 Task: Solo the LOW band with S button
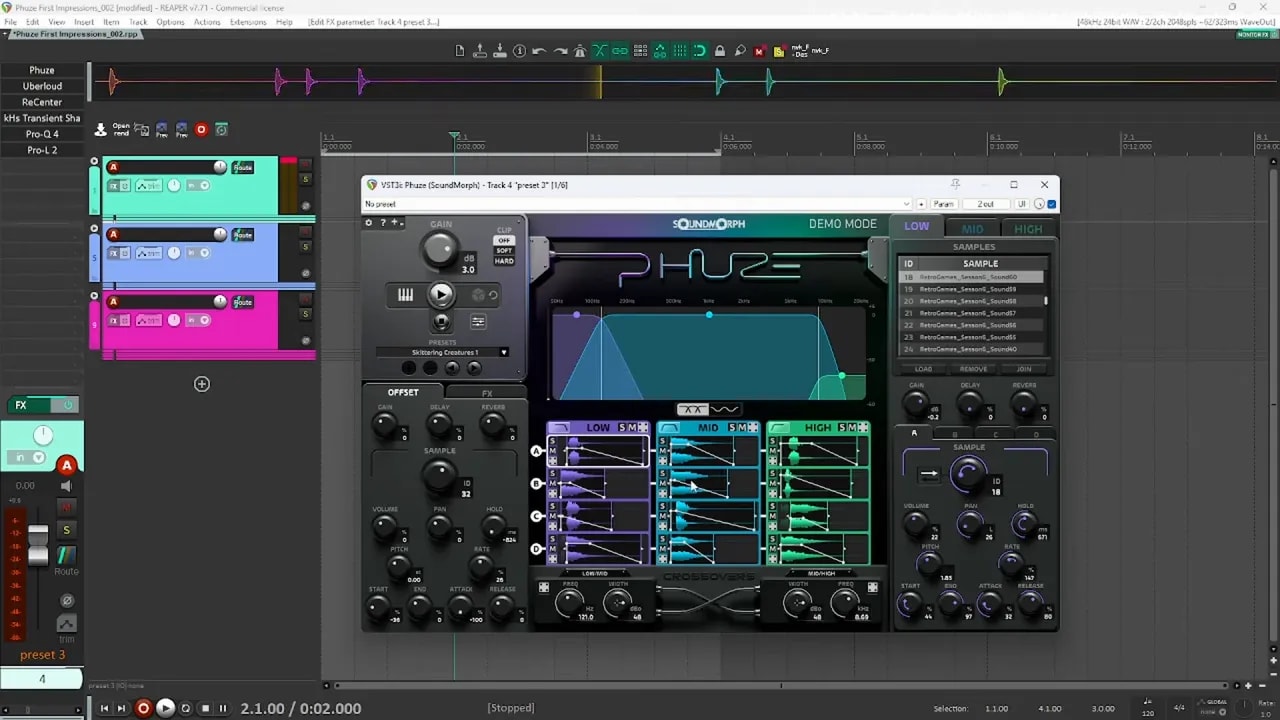(x=621, y=428)
